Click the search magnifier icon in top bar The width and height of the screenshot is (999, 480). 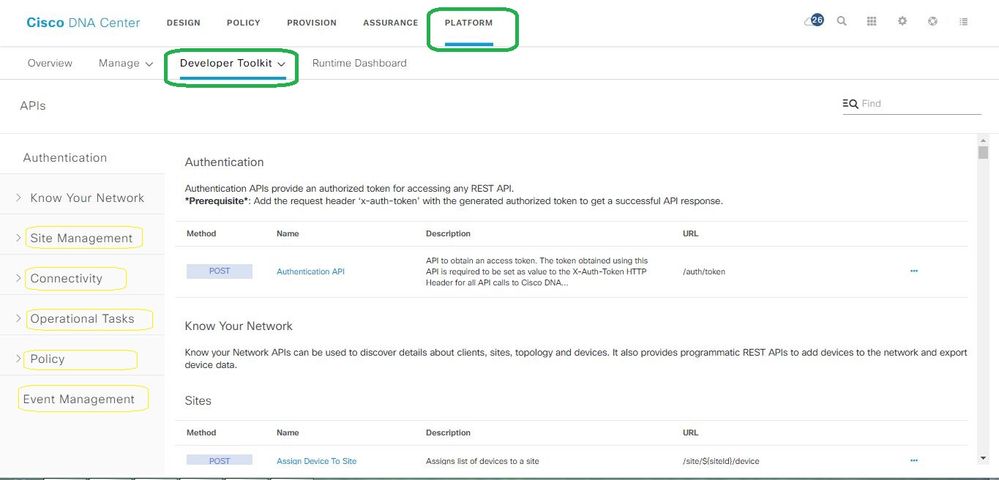842,21
